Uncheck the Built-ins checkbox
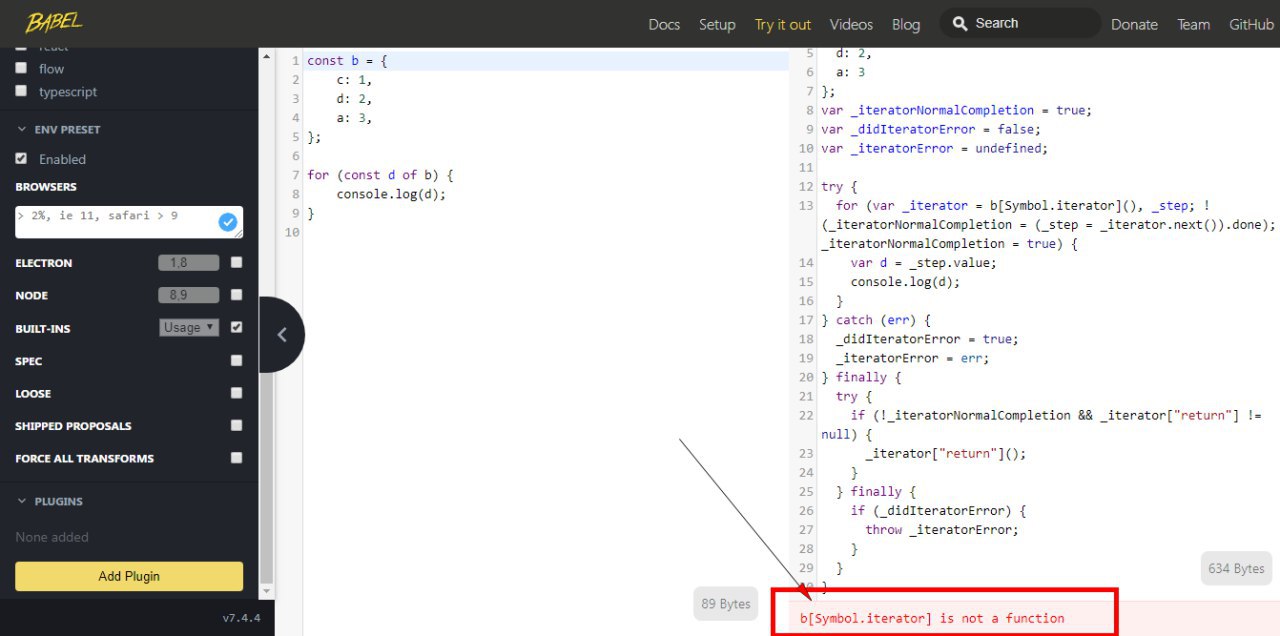This screenshot has width=1280, height=636. point(236,327)
